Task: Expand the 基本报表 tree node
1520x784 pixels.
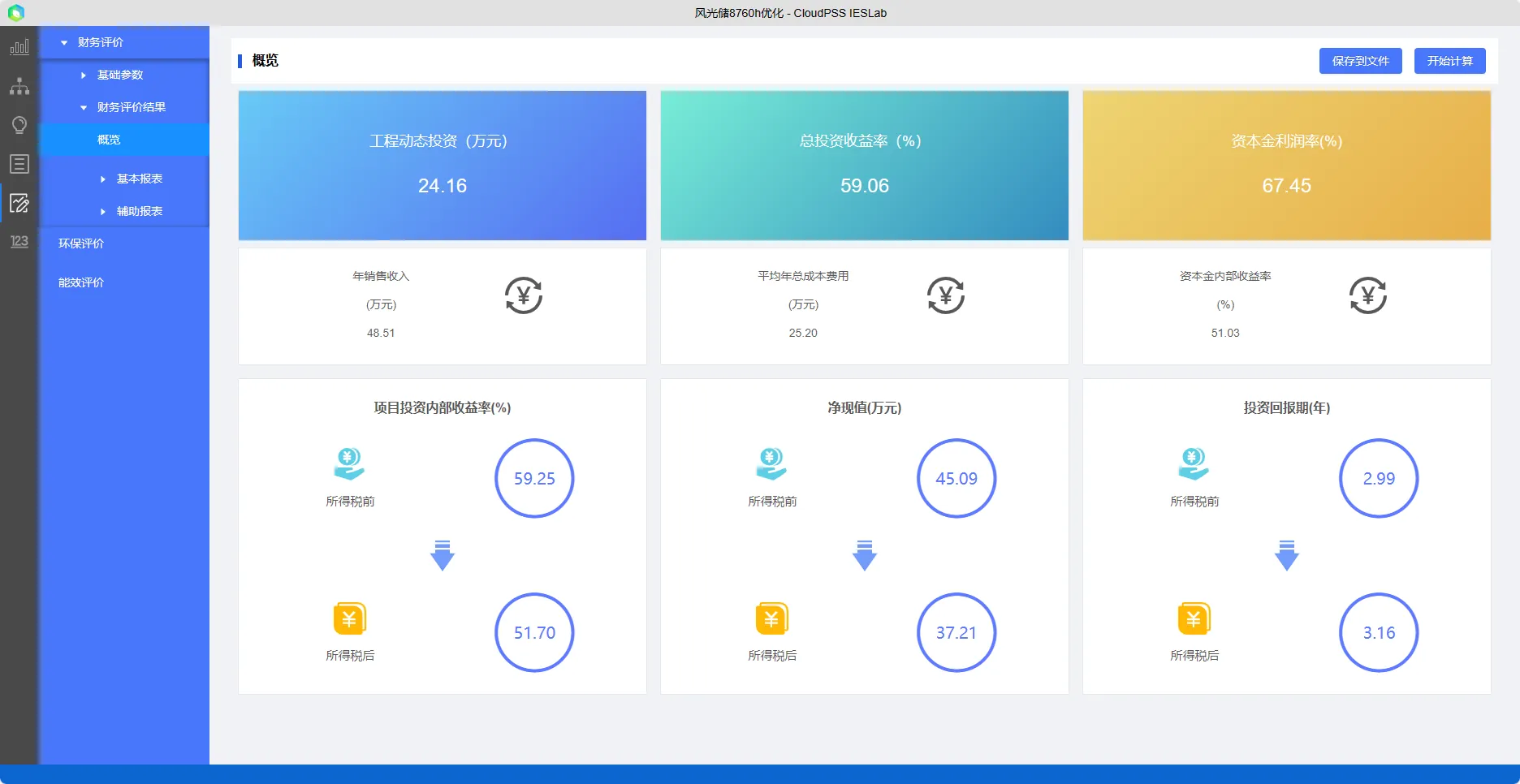Action: [x=103, y=179]
